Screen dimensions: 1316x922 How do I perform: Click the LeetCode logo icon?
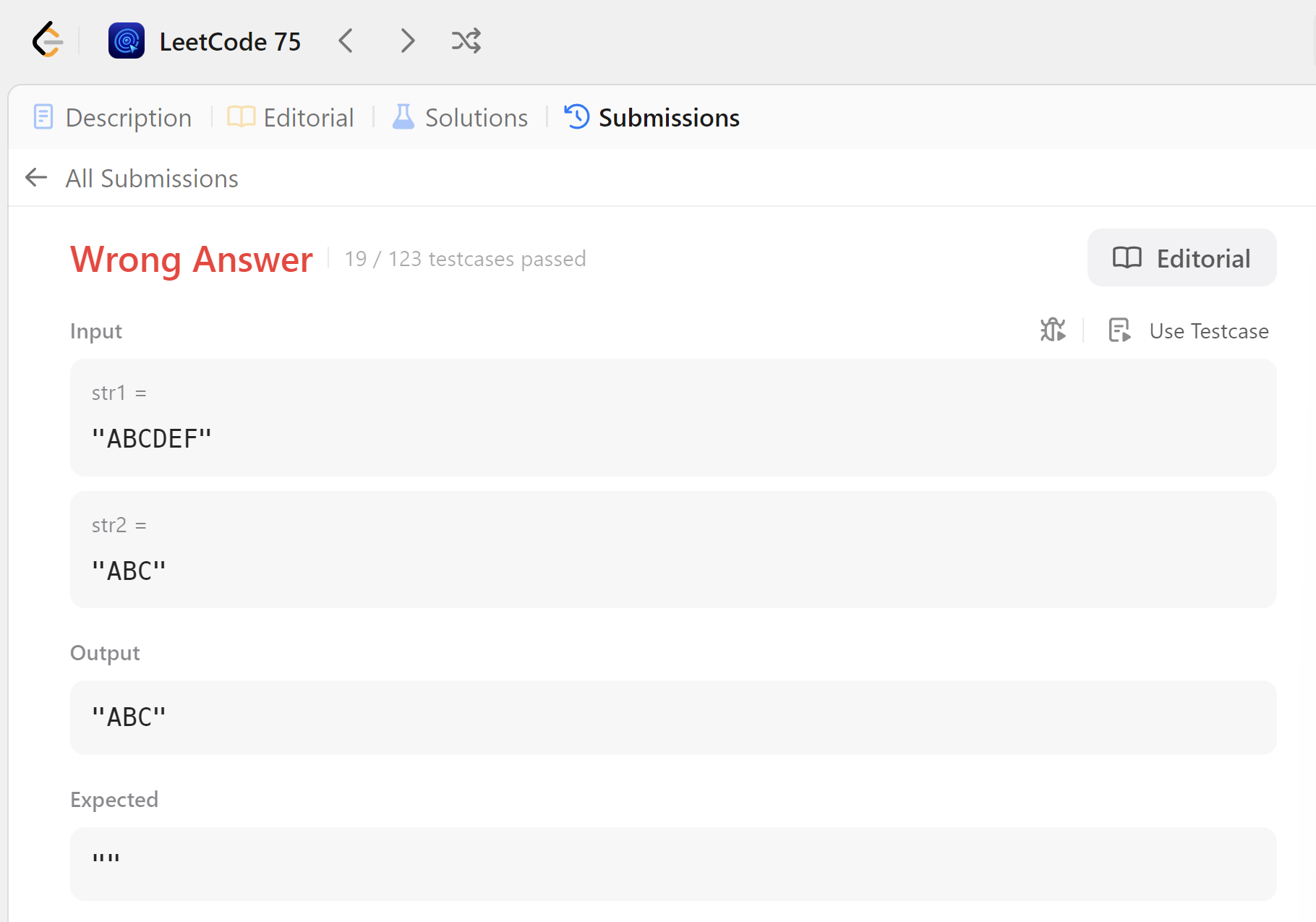(x=48, y=40)
